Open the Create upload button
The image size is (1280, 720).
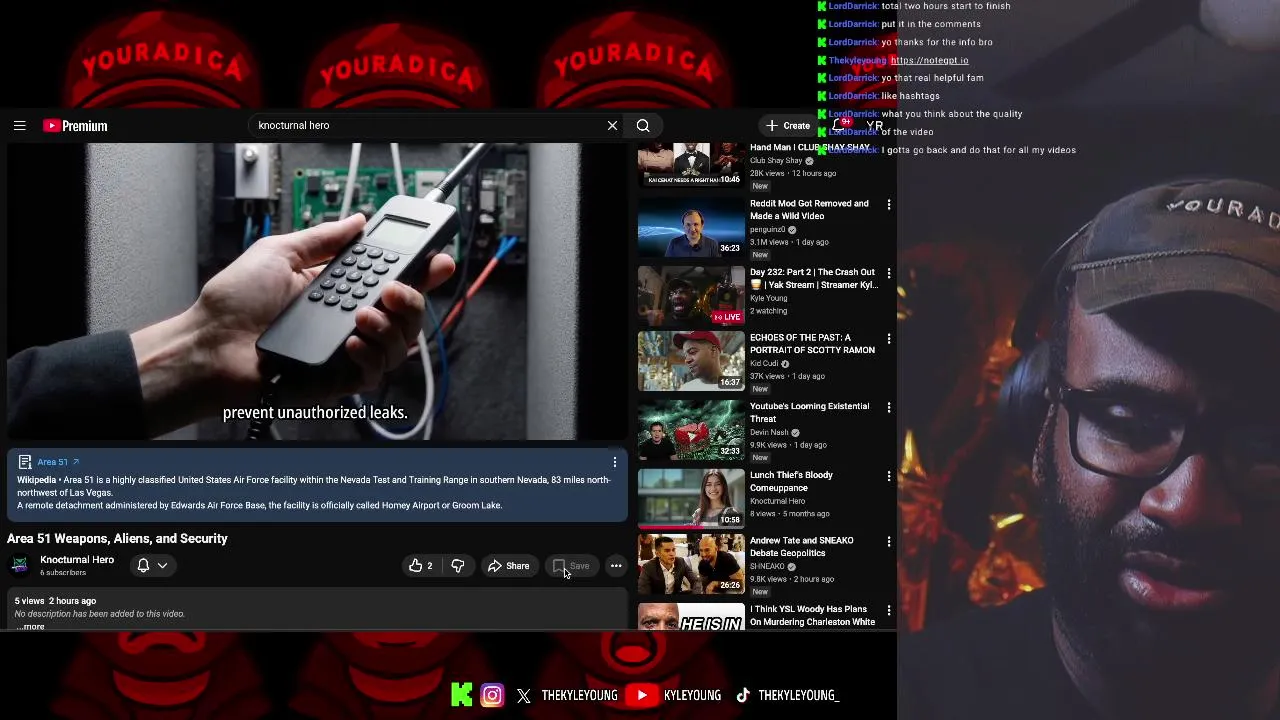coord(788,126)
